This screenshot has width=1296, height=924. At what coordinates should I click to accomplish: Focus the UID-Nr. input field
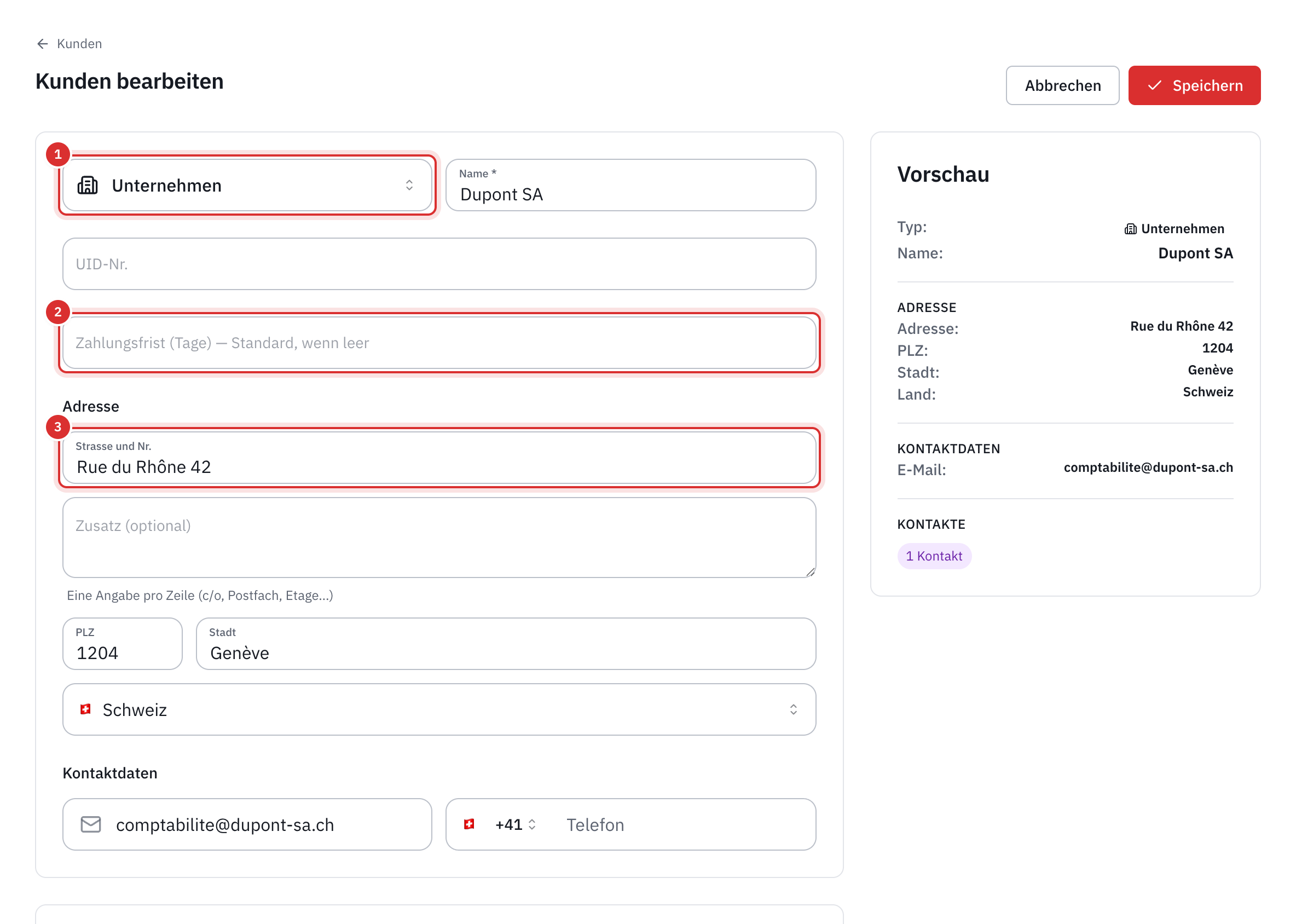click(x=438, y=264)
